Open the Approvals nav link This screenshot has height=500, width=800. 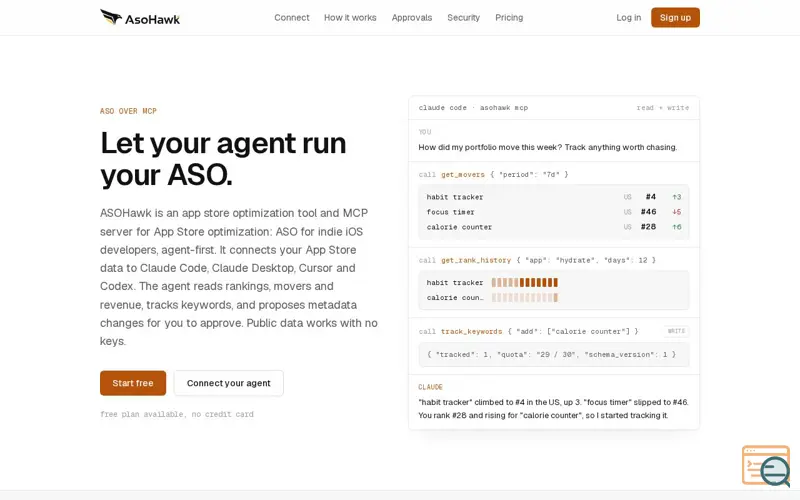click(412, 17)
